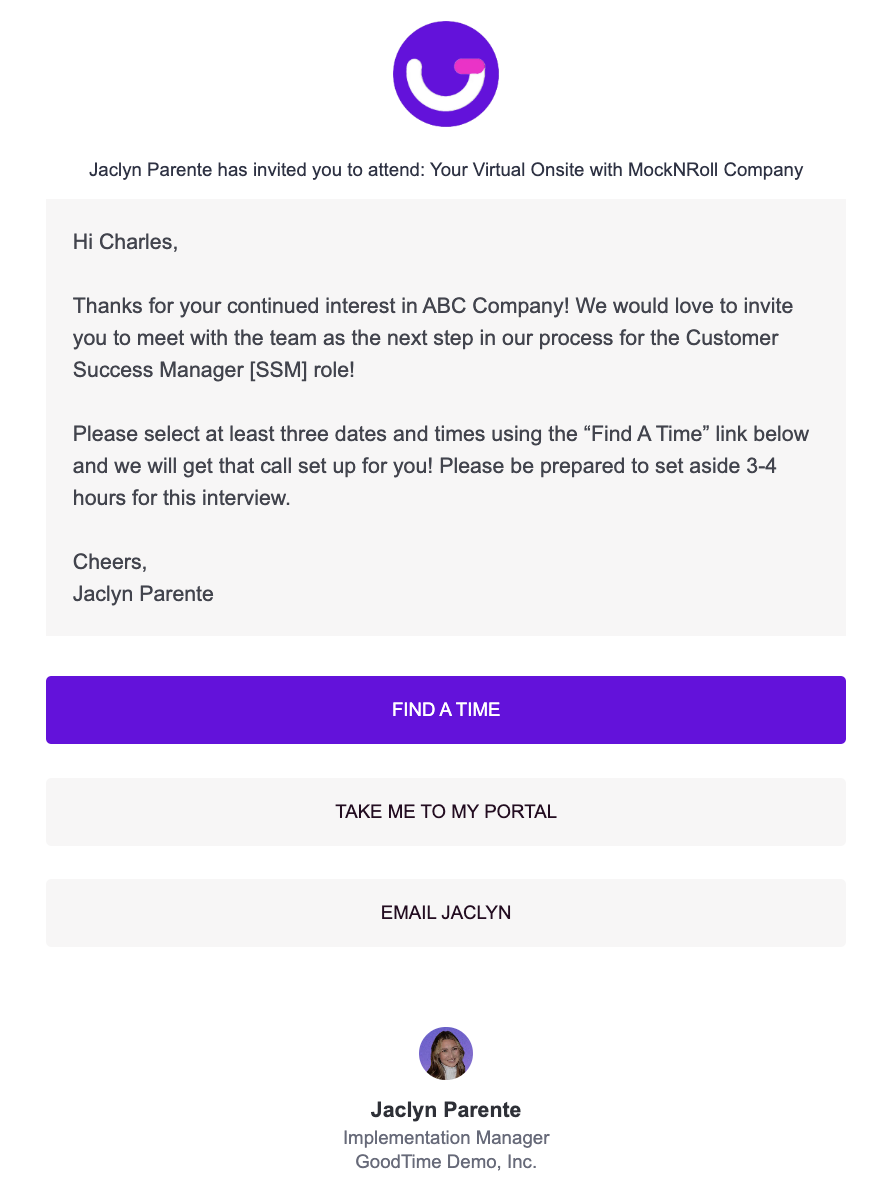Click "MockNRoll Company" in the headline
This screenshot has height=1178, width=894.
pyautogui.click(x=715, y=170)
